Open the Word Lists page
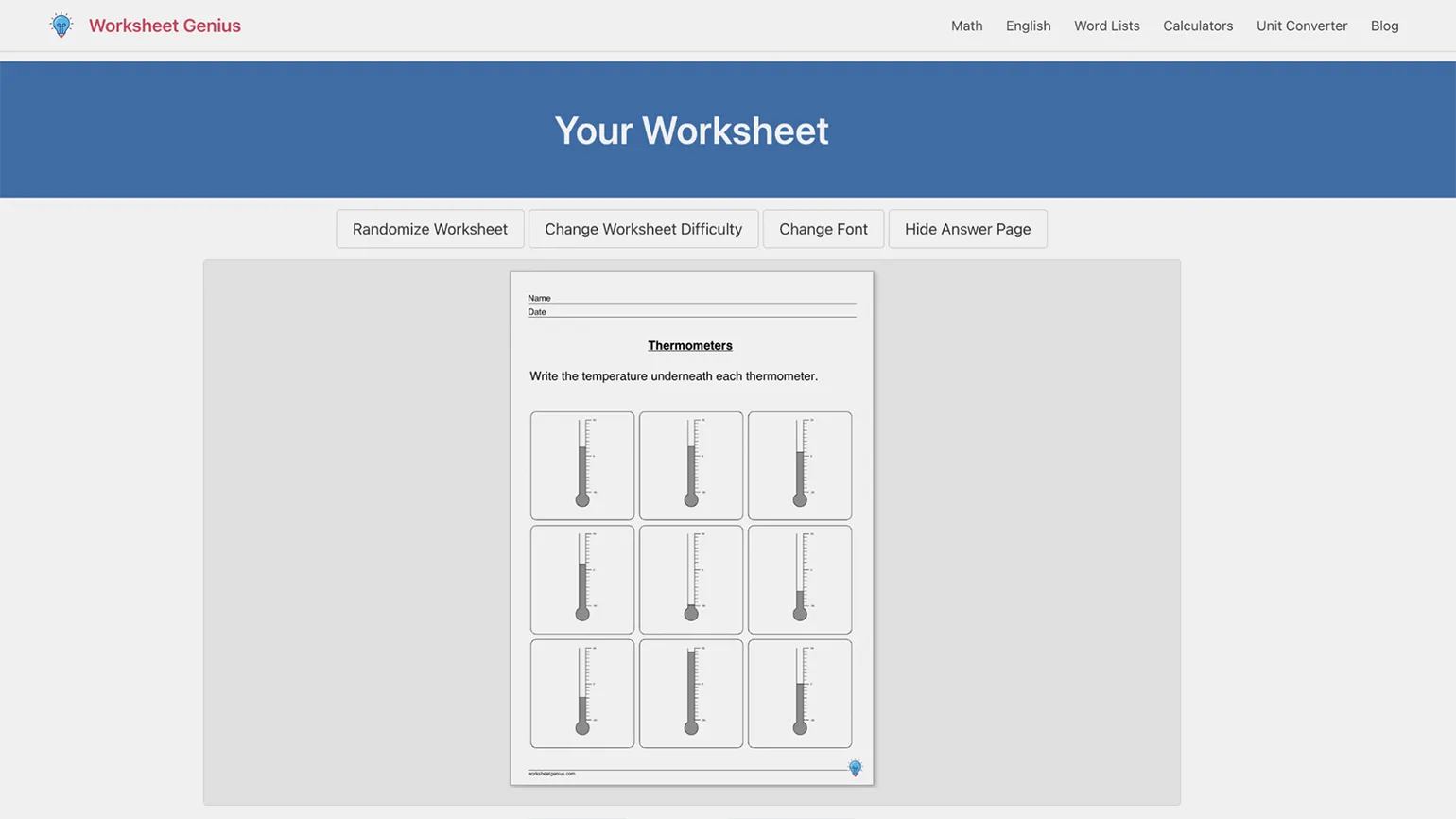 (1106, 26)
